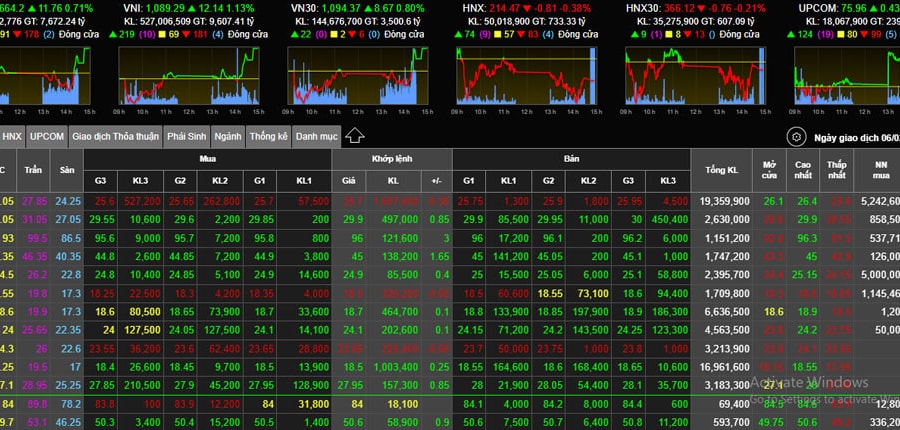Image resolution: width=900 pixels, height=430 pixels.
Task: Open the VN30 intraday chart
Action: [x=358, y=76]
